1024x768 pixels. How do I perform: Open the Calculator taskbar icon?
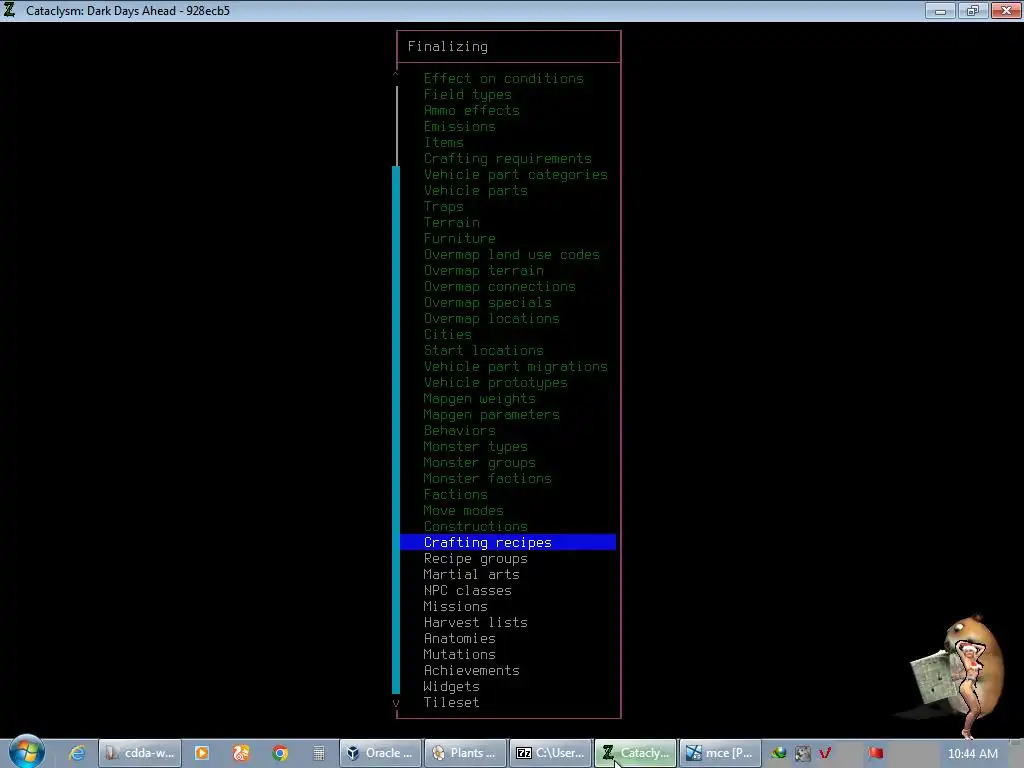(x=319, y=753)
